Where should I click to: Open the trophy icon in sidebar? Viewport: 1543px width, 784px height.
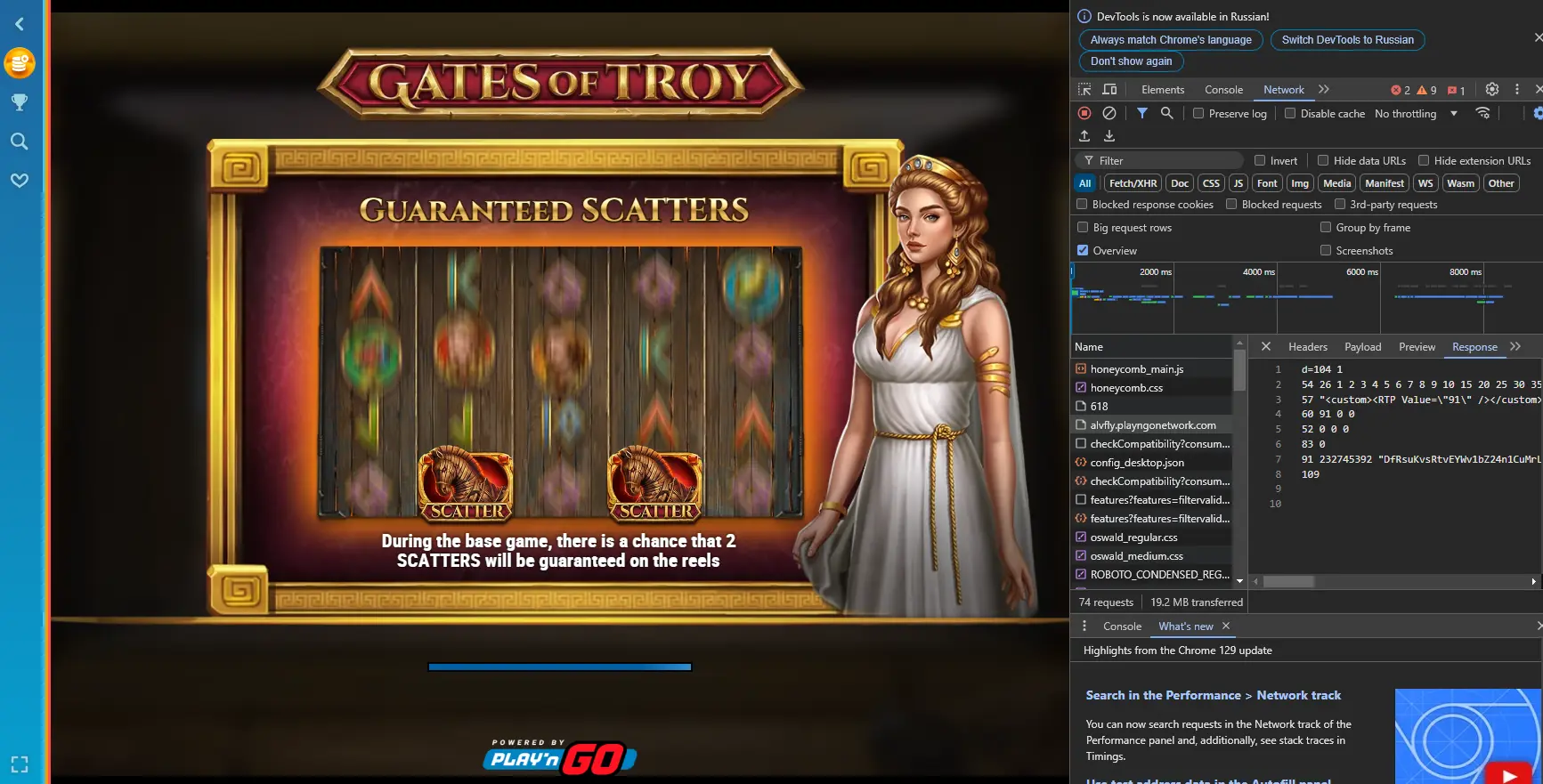pos(20,102)
